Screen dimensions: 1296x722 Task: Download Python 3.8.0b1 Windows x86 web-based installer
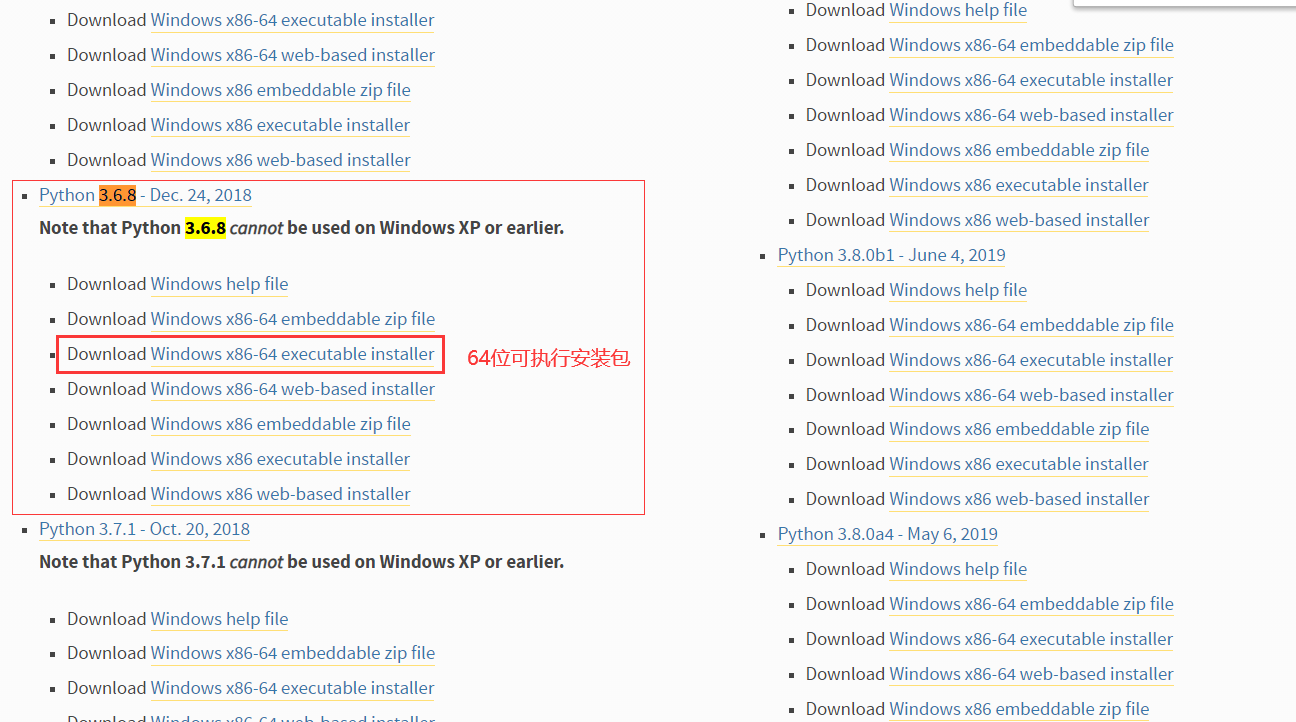[1020, 499]
